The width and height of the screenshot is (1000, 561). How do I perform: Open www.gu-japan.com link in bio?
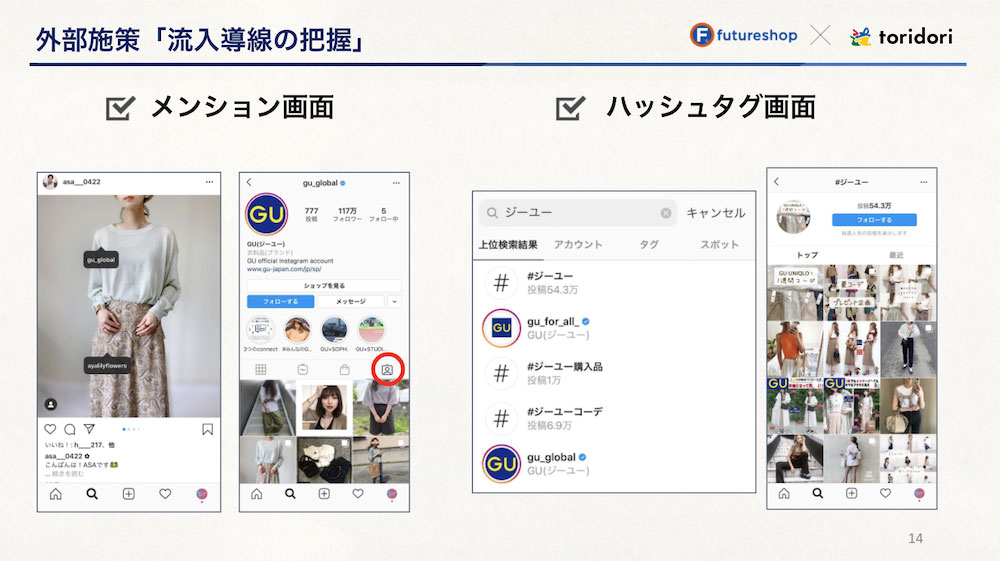point(284,269)
